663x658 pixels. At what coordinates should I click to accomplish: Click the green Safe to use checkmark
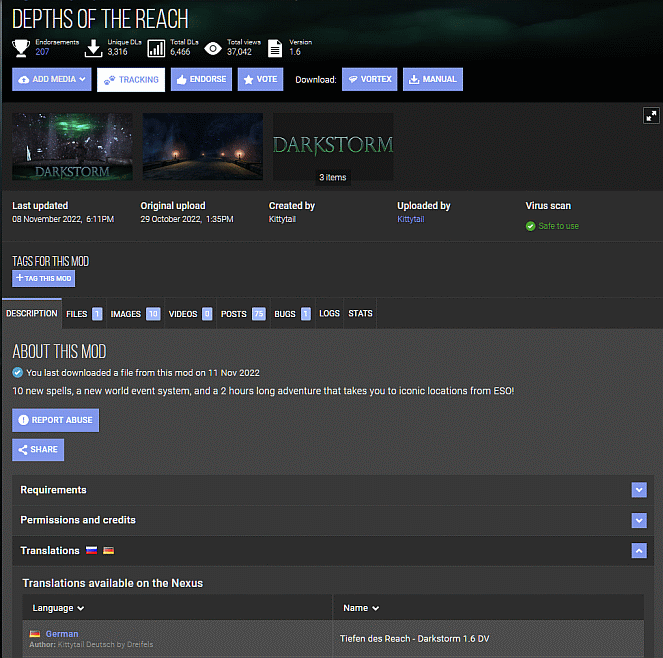click(x=531, y=226)
